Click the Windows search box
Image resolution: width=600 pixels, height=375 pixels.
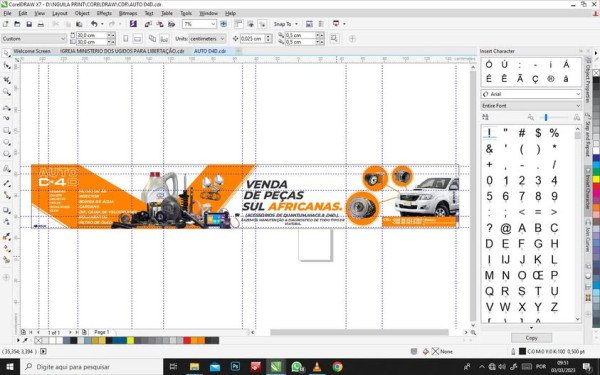[x=92, y=367]
